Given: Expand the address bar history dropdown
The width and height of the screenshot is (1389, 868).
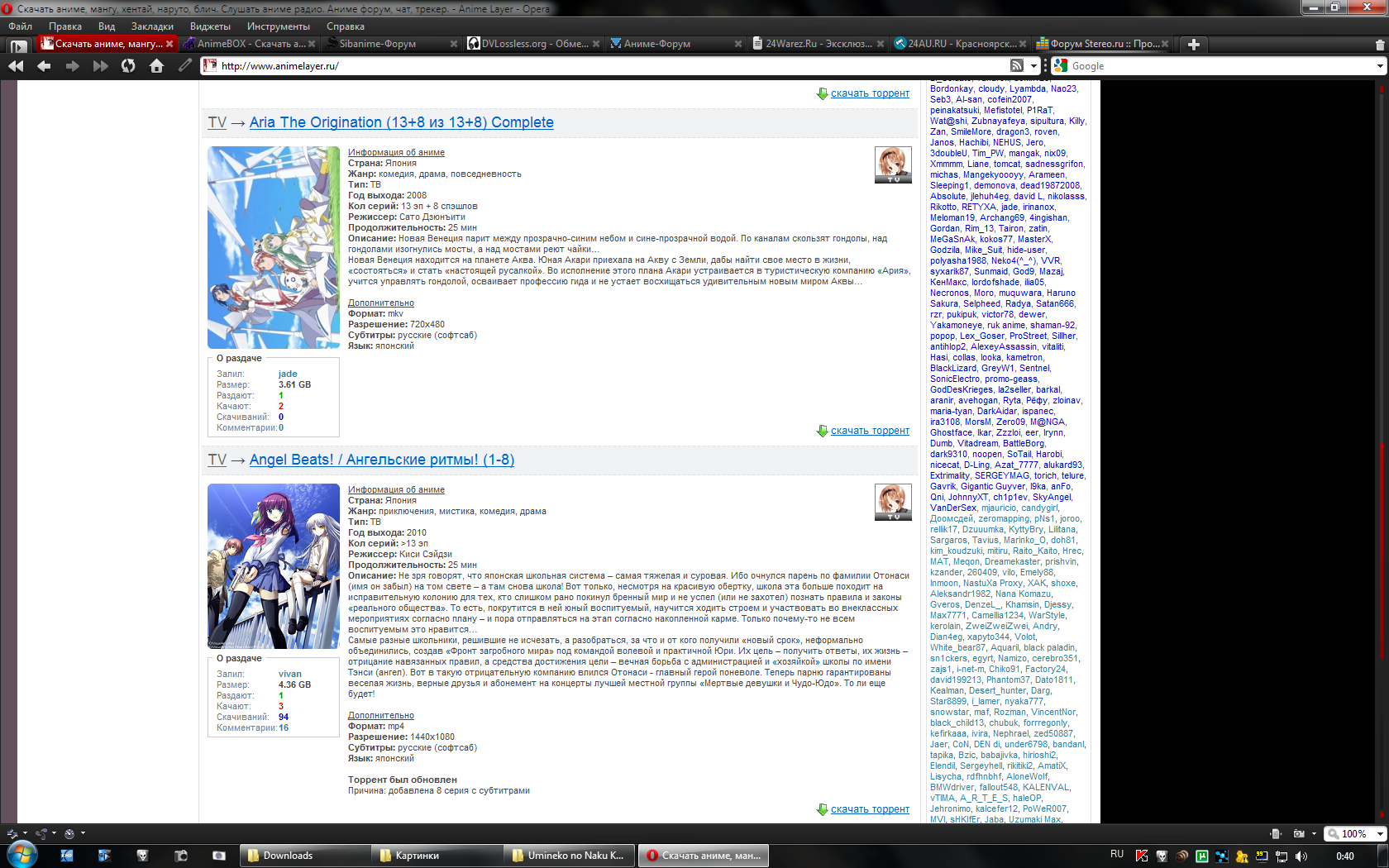Looking at the screenshot, I should tap(1033, 66).
